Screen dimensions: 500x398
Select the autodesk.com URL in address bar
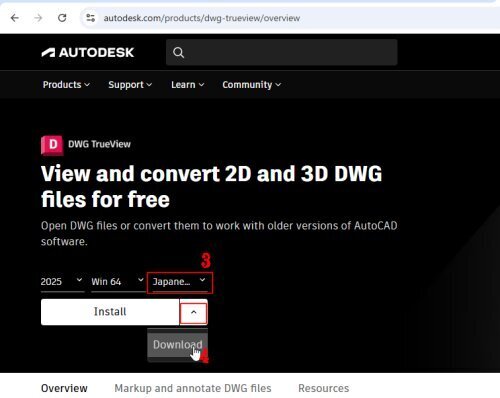pyautogui.click(x=202, y=18)
